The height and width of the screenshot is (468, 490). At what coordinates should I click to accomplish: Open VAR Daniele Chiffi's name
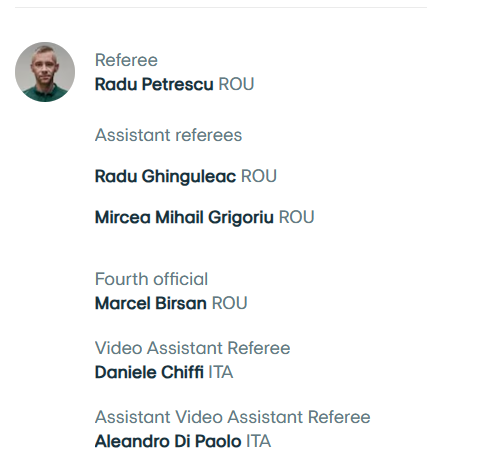tap(149, 372)
